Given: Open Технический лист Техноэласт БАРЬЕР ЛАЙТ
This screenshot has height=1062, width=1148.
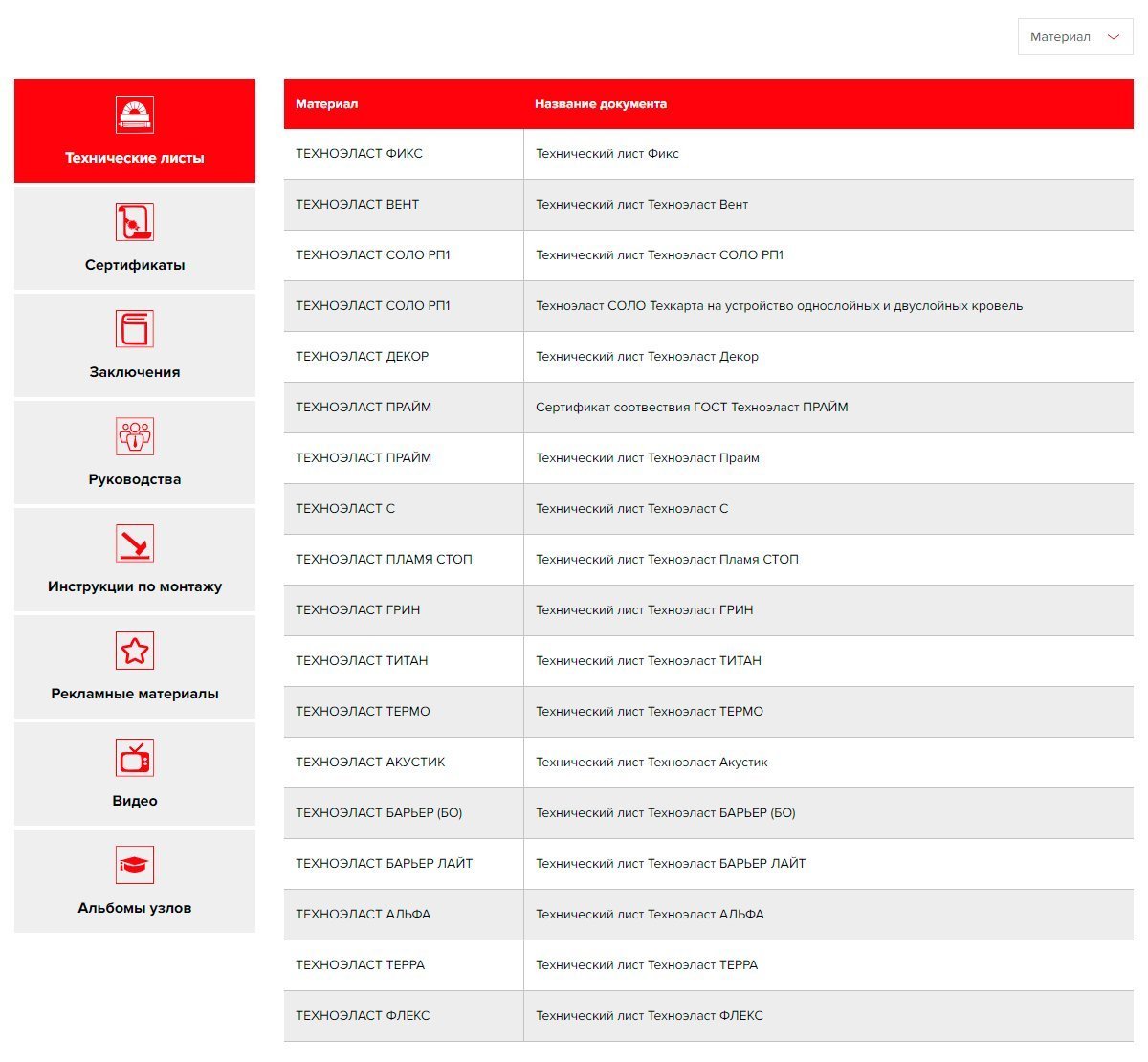Looking at the screenshot, I should (671, 864).
